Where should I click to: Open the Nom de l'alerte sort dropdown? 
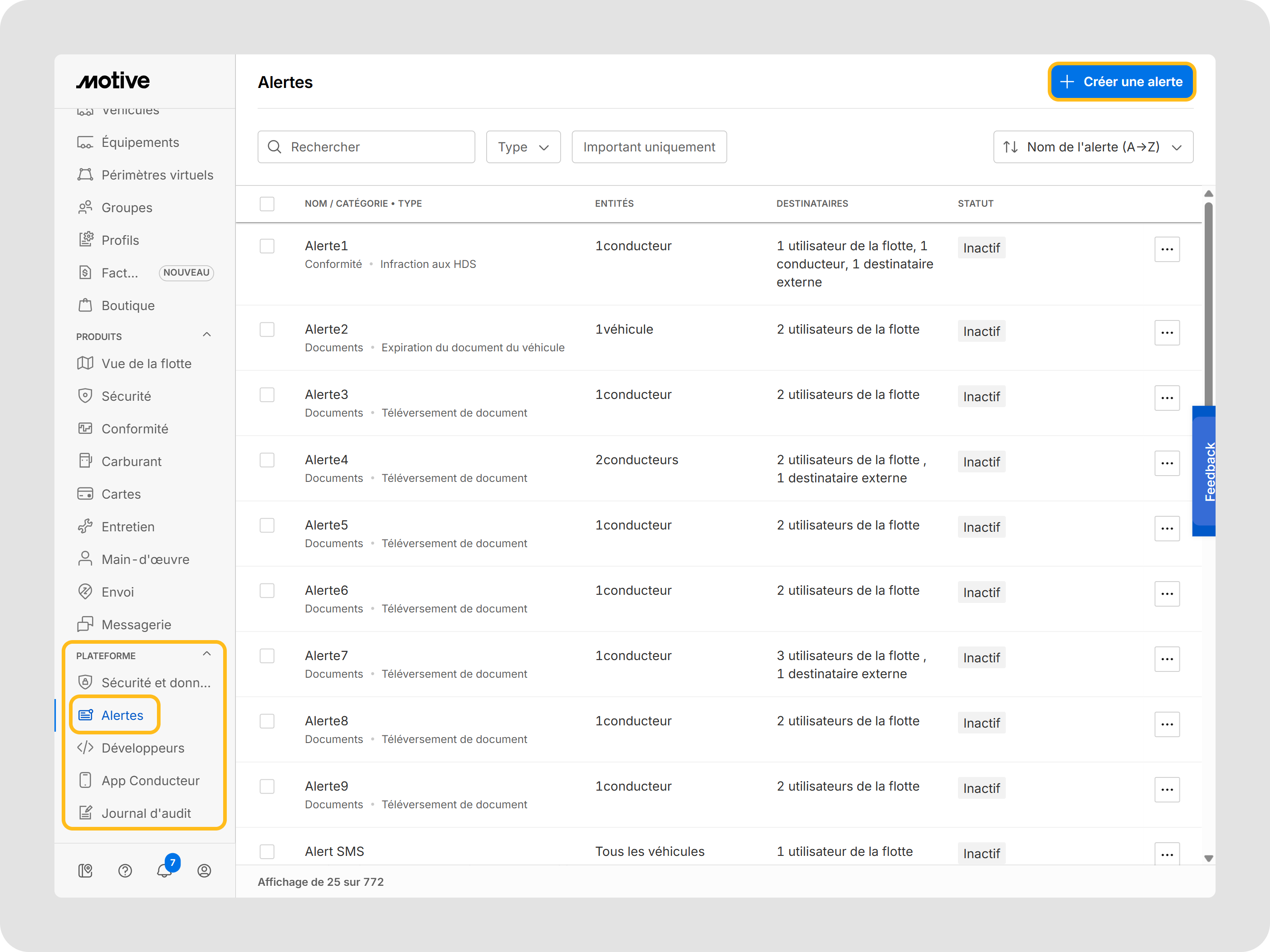(1093, 147)
